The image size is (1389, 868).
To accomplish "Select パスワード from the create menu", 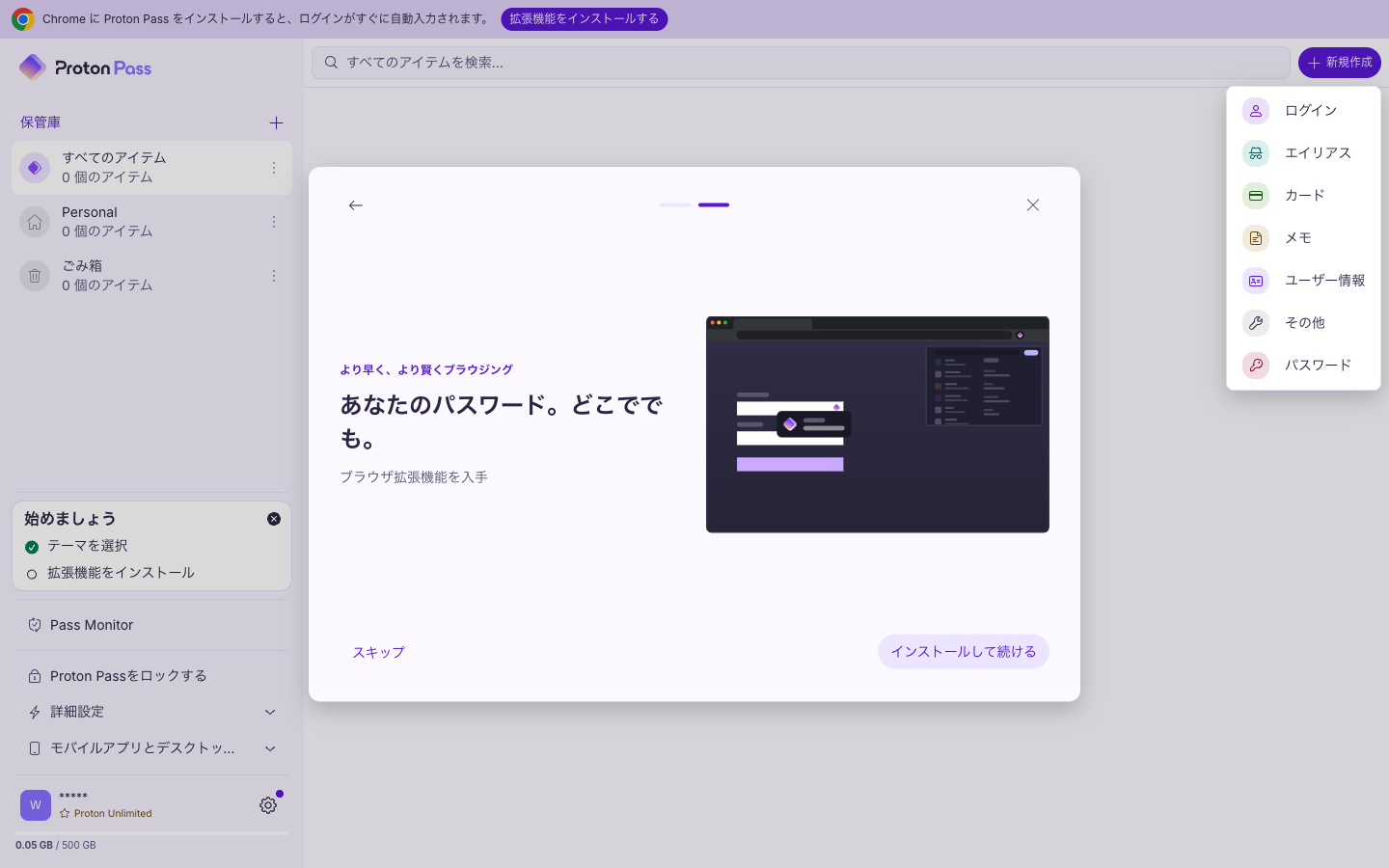I will tap(1303, 366).
